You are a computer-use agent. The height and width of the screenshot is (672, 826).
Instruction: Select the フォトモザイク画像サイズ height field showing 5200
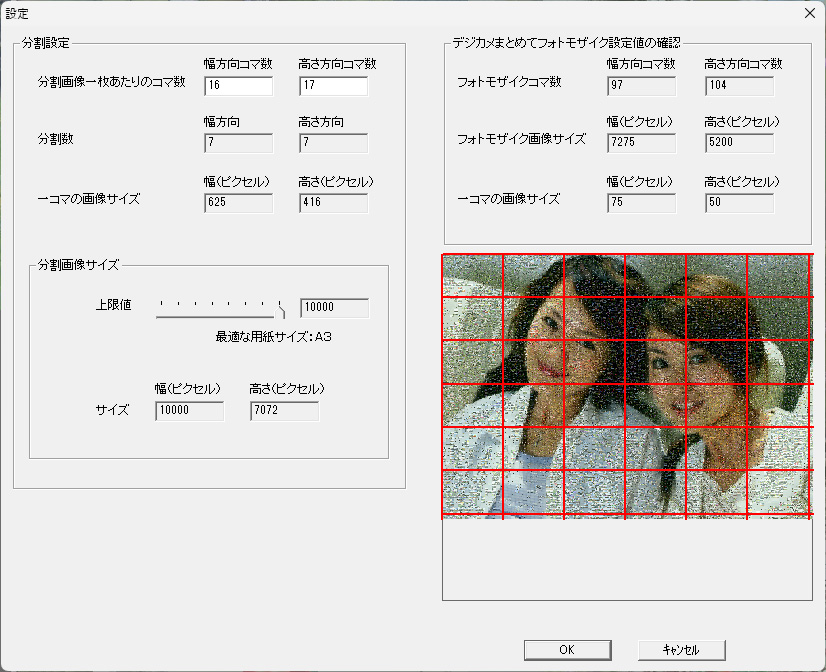click(739, 144)
